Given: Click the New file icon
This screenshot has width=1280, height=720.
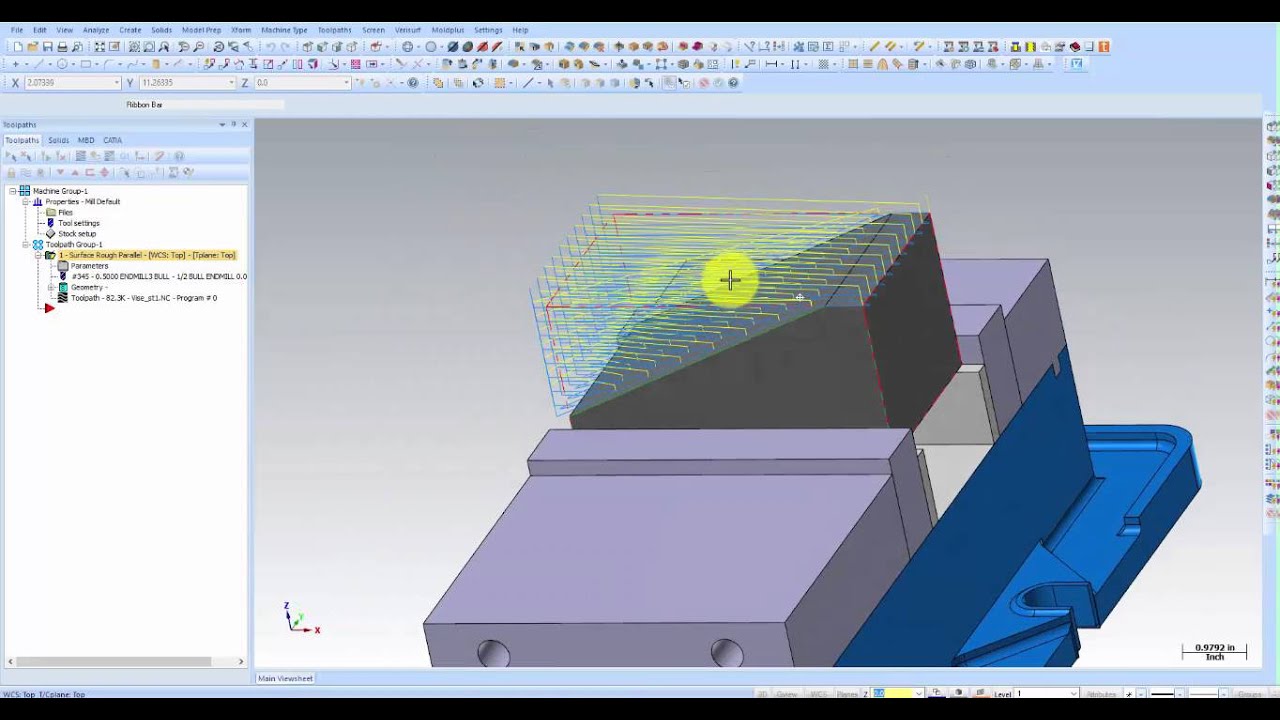Looking at the screenshot, I should click(17, 47).
